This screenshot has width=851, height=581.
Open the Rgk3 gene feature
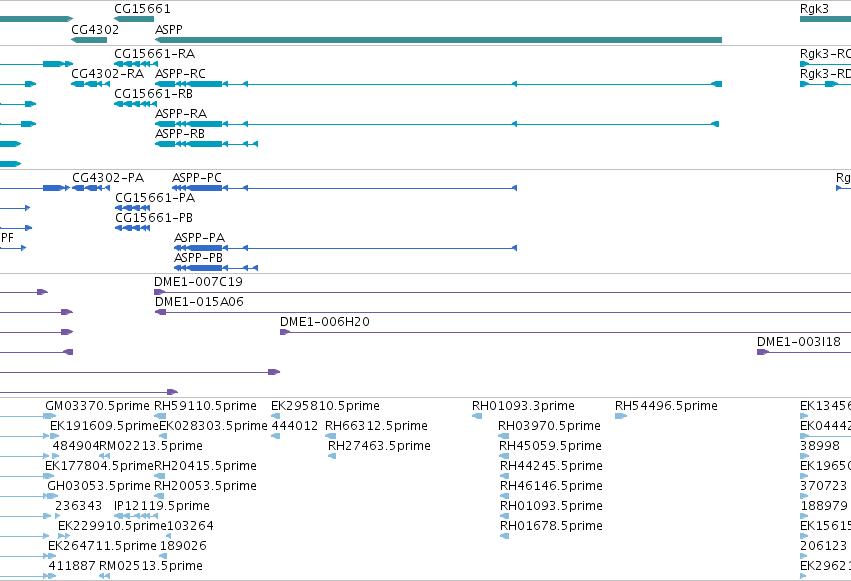point(825,19)
